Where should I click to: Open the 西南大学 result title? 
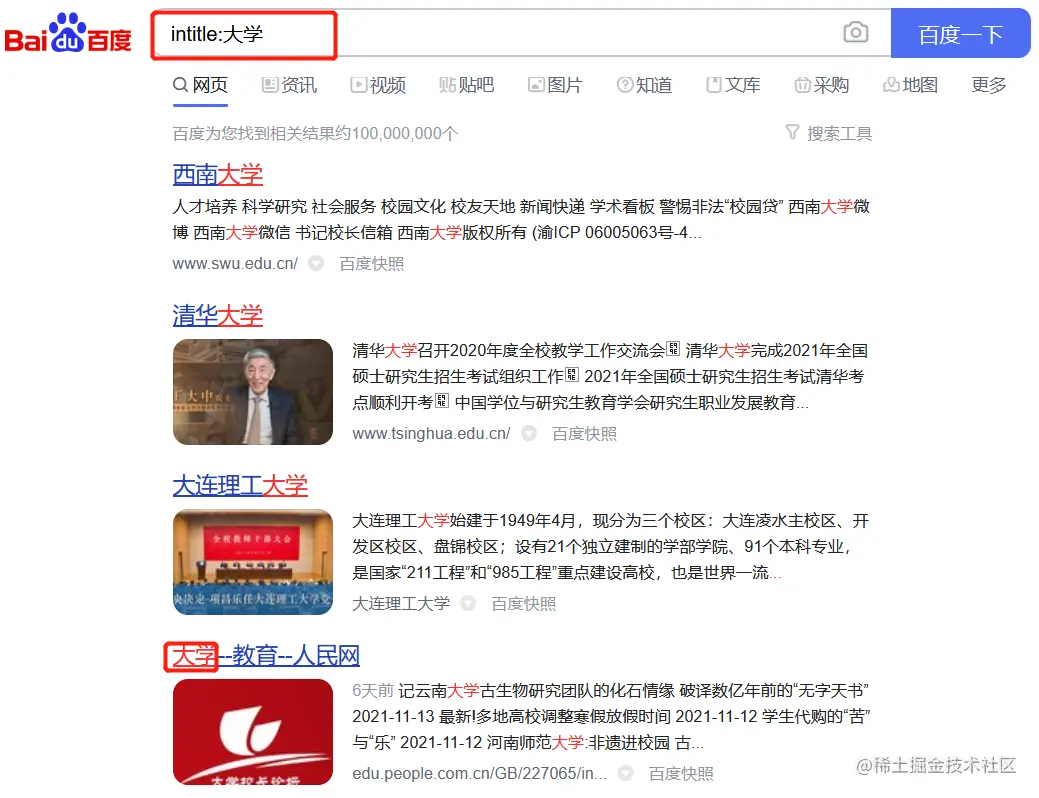pyautogui.click(x=217, y=175)
